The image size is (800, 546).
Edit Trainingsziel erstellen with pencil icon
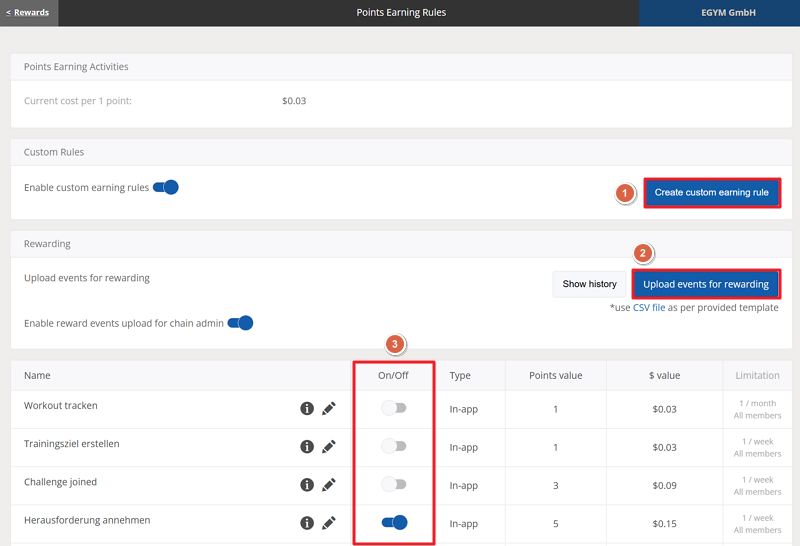[x=329, y=447]
